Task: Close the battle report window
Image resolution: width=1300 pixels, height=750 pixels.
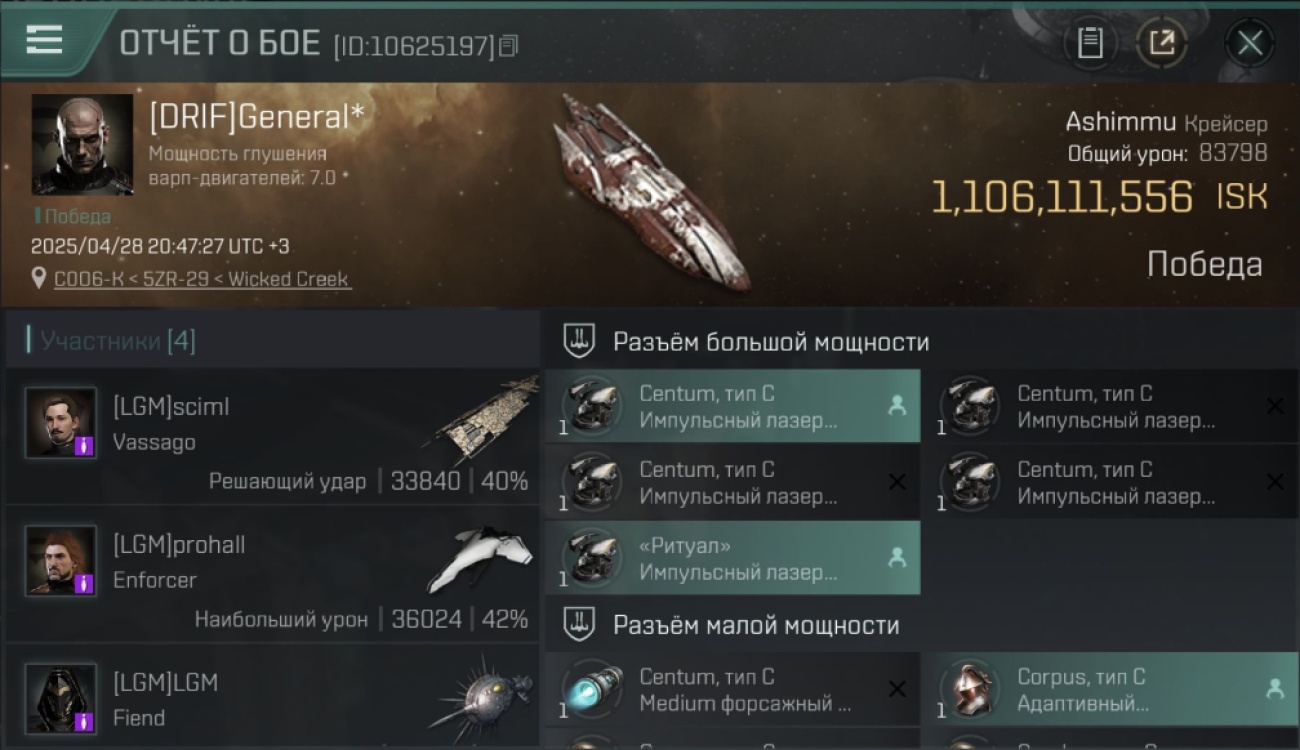Action: coord(1250,43)
